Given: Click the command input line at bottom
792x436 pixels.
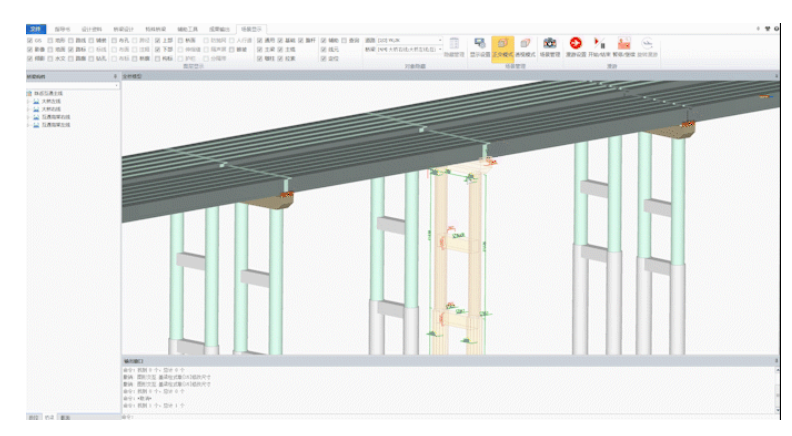Looking at the screenshot, I should (x=450, y=417).
